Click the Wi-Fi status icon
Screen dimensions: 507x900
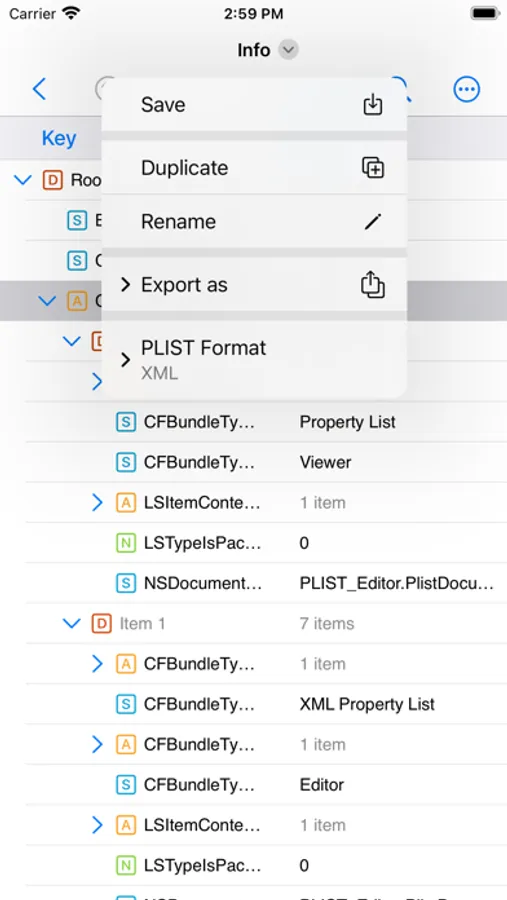[71, 13]
